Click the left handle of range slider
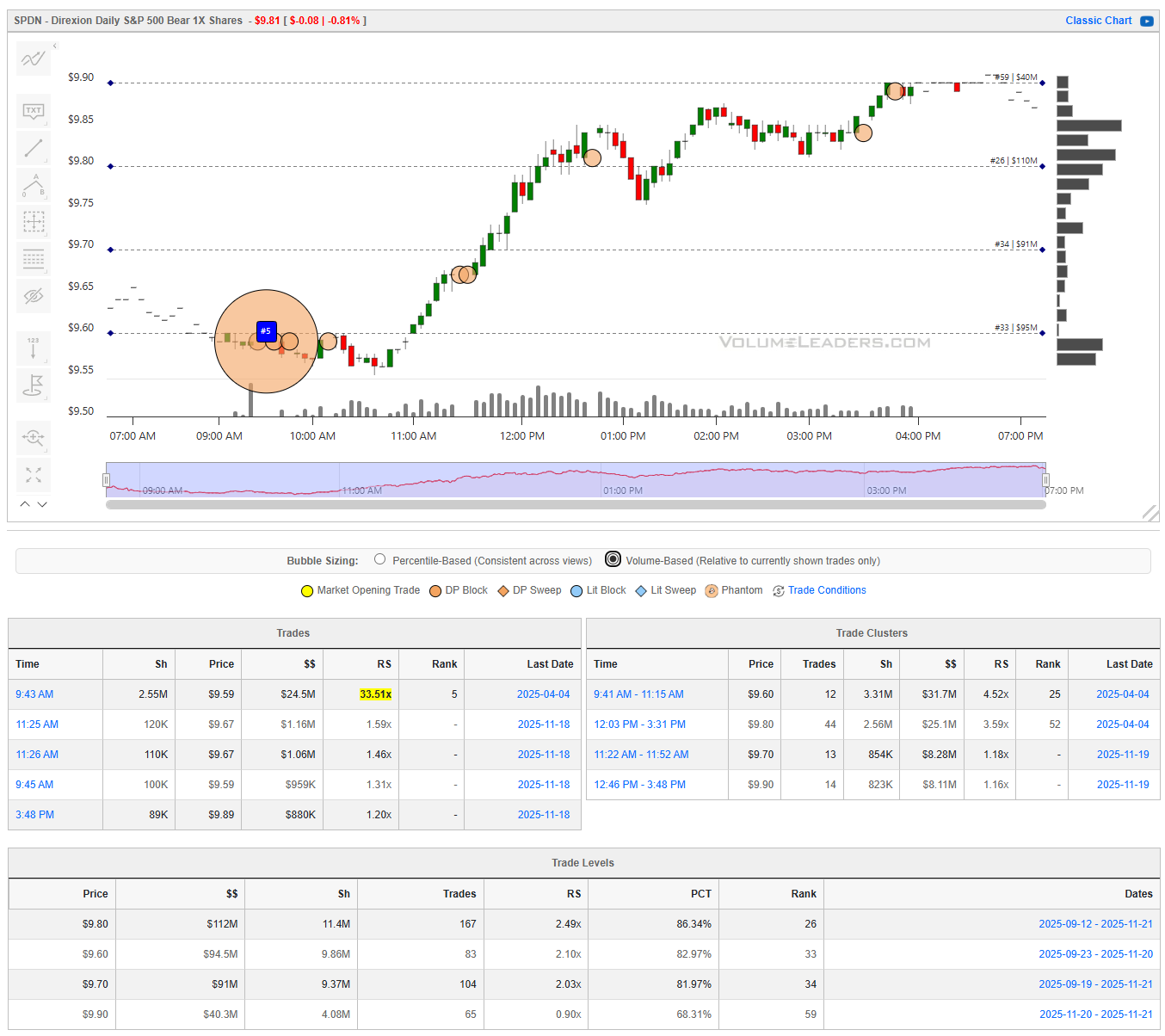Screen dimensions: 1165x1036 (107, 480)
